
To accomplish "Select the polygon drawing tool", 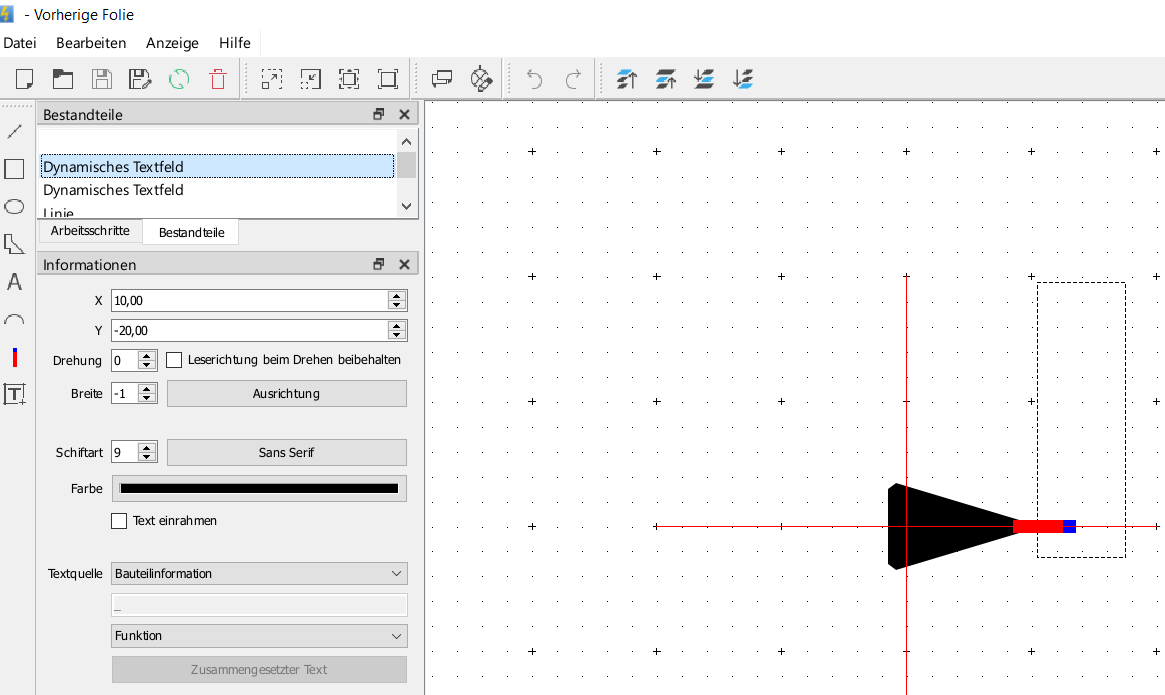I will (x=15, y=244).
